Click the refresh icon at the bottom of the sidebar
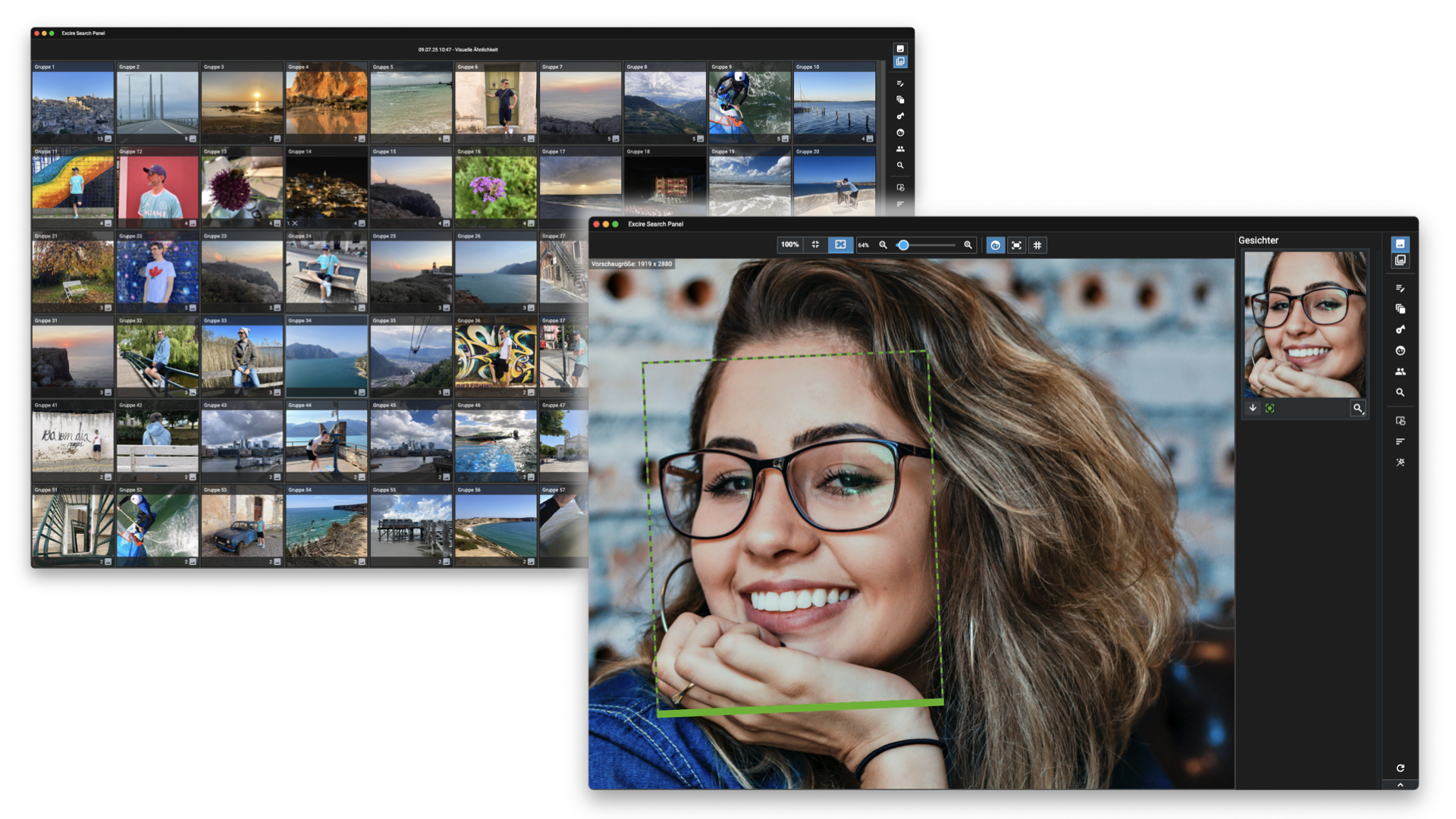 (1400, 768)
